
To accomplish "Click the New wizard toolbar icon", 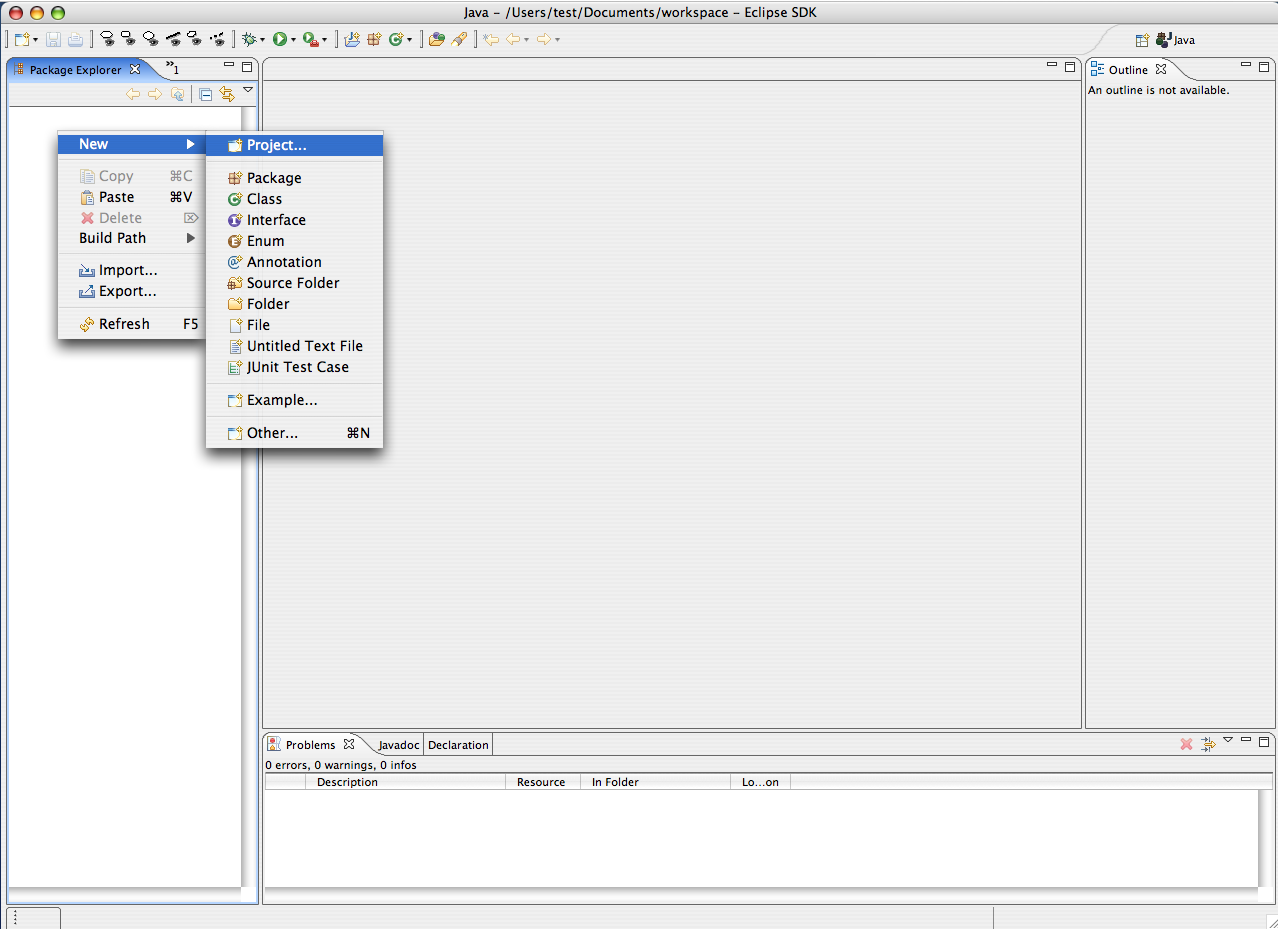I will point(22,39).
